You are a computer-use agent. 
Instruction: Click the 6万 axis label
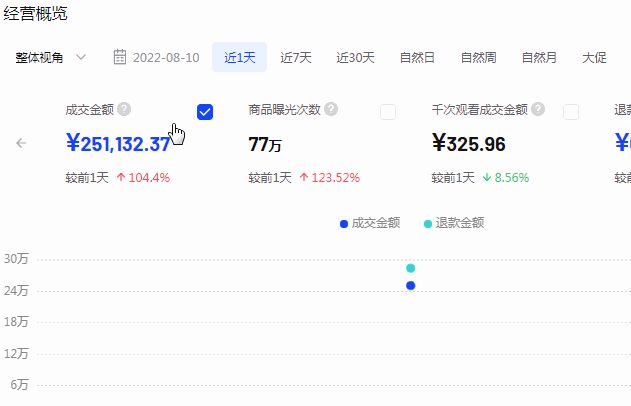coord(19,385)
